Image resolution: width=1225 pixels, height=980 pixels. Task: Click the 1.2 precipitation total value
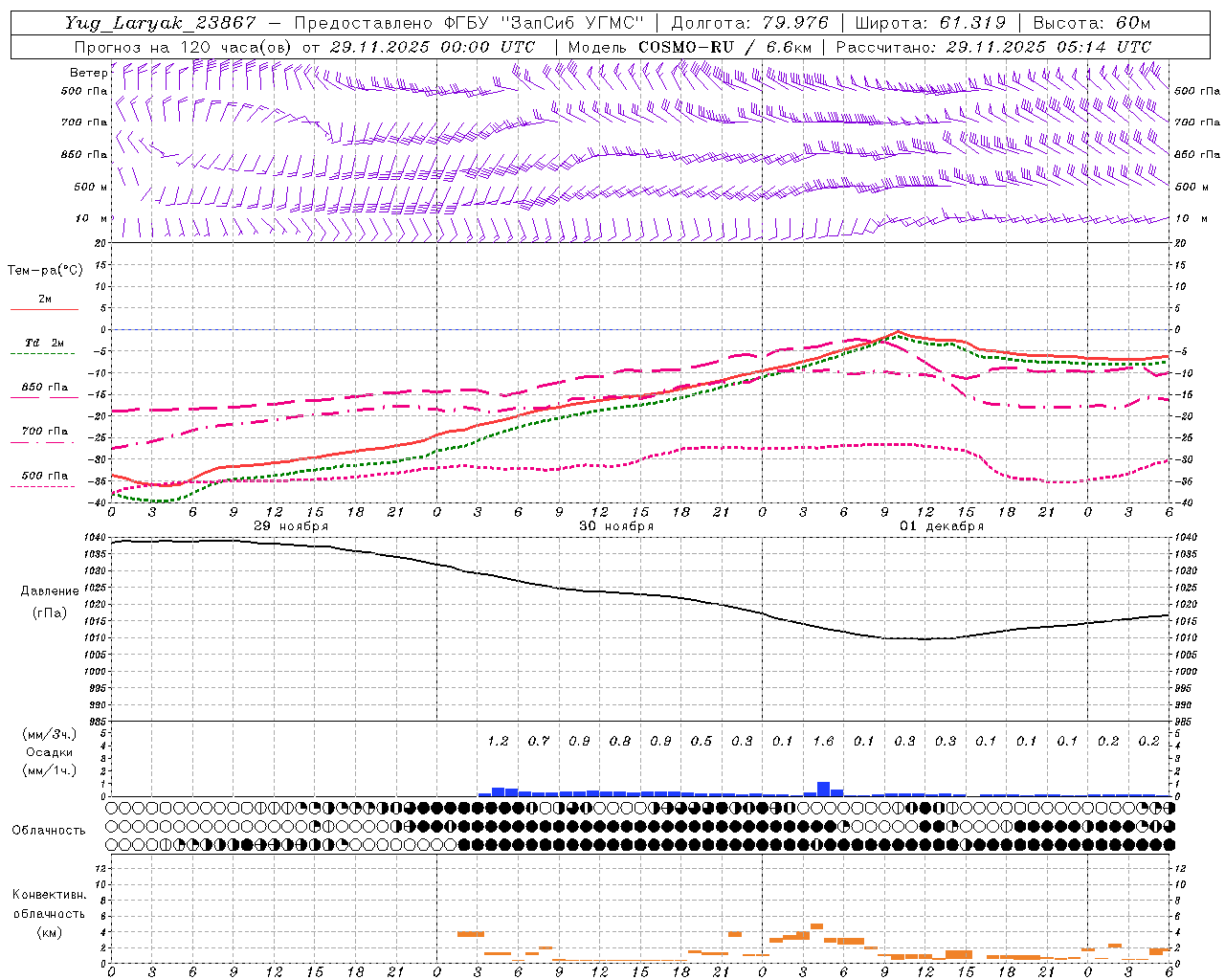[x=498, y=741]
